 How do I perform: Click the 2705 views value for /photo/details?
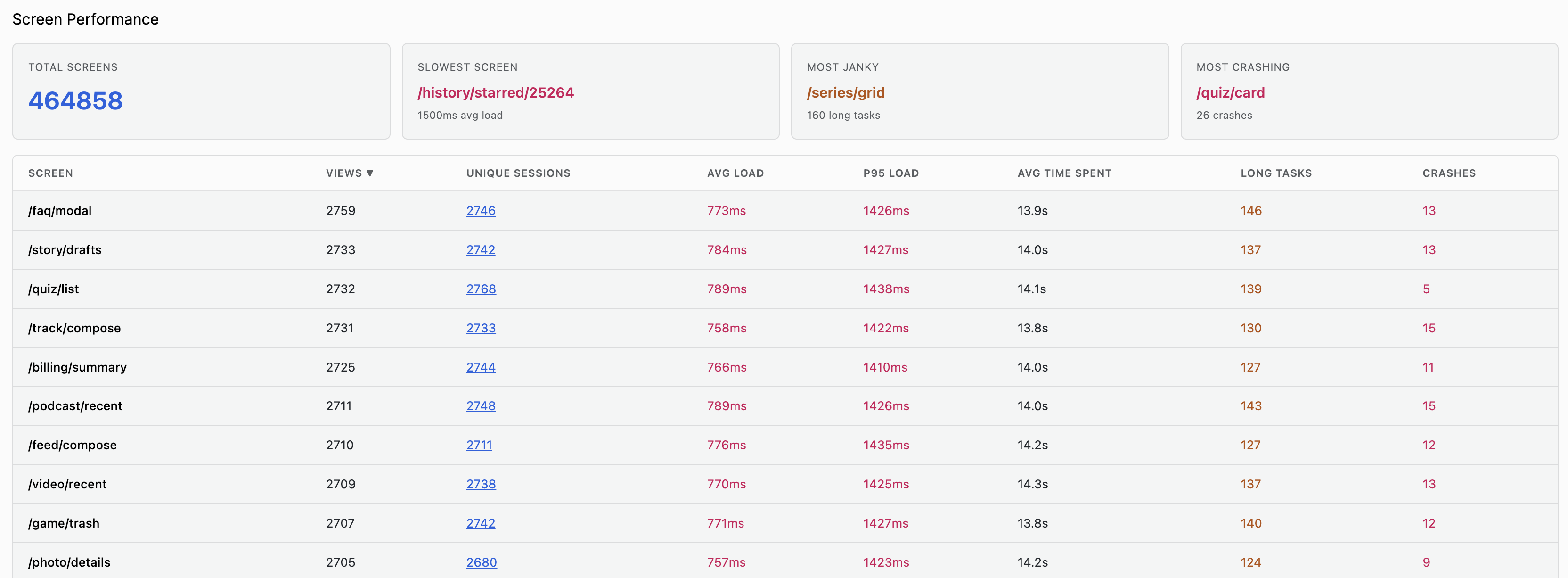point(340,562)
